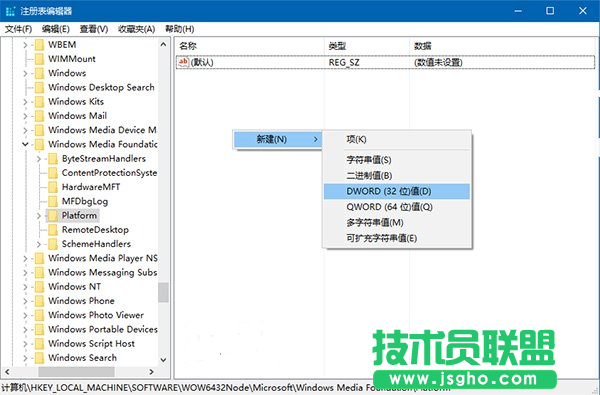Expand the Windows Kits key
600x395 pixels.
(25, 102)
